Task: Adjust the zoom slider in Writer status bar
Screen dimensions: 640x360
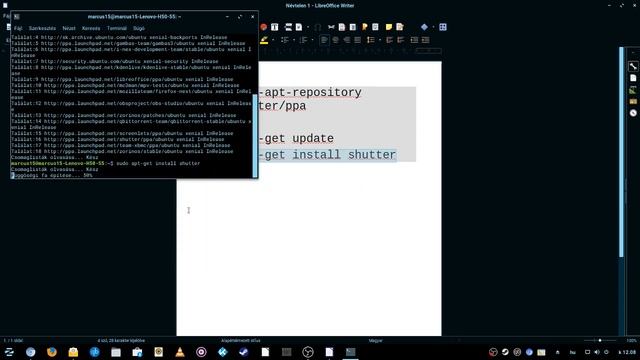Action: click(x=600, y=340)
